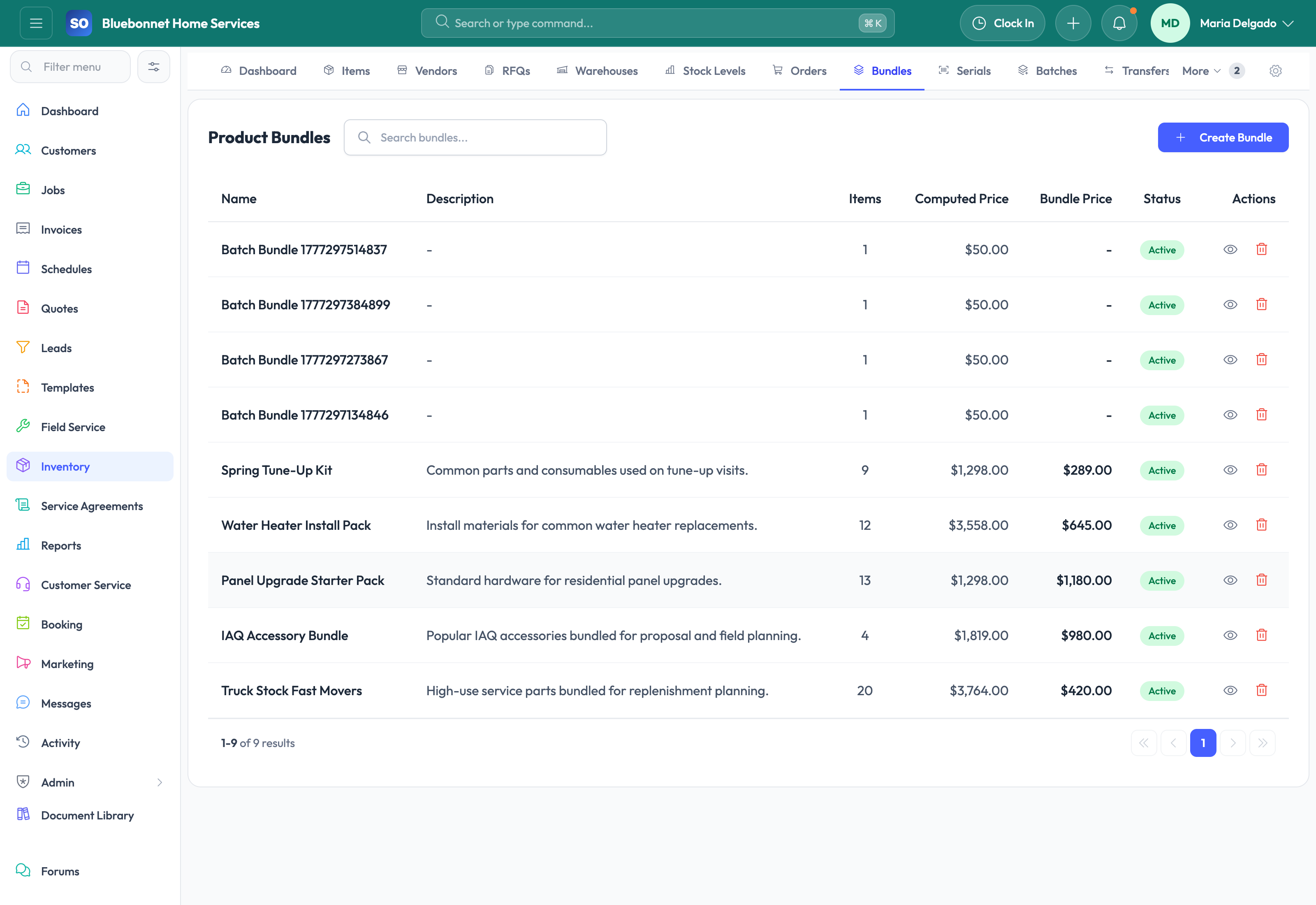Open inventory settings gear icon
This screenshot has width=1316, height=905.
1275,71
